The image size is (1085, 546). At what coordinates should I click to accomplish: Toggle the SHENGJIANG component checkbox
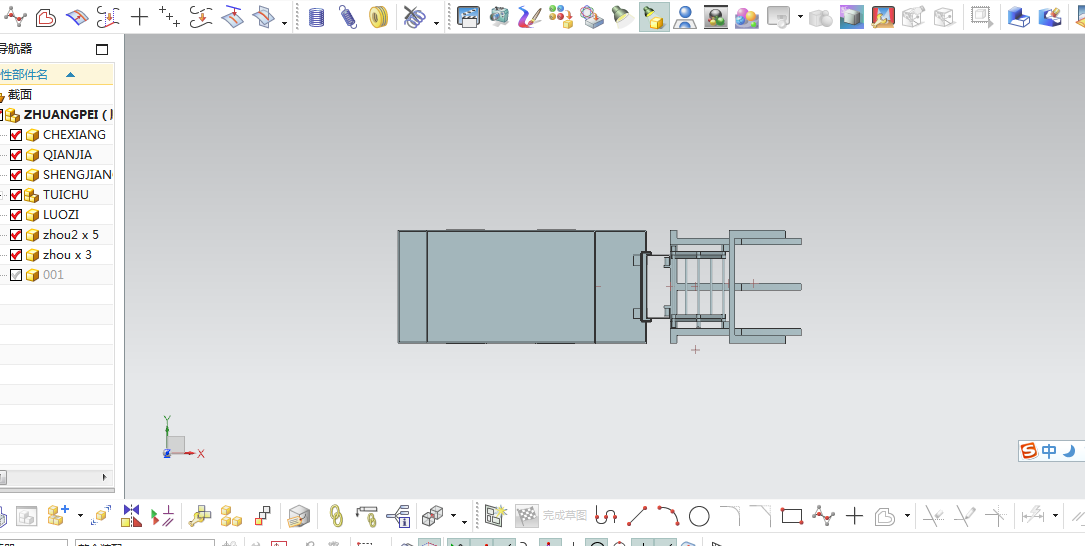pyautogui.click(x=16, y=175)
